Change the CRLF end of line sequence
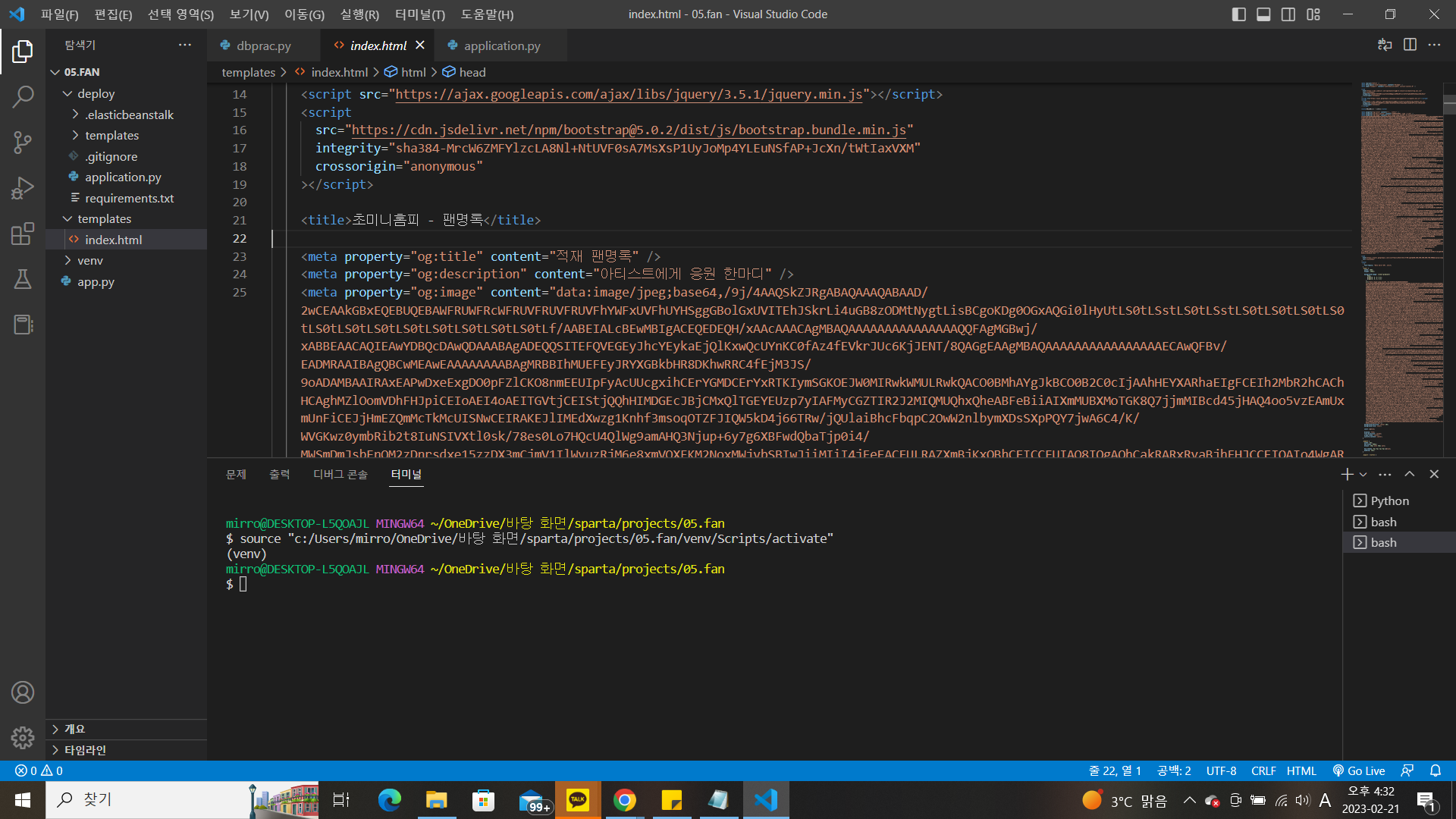The width and height of the screenshot is (1456, 819). [x=1263, y=770]
